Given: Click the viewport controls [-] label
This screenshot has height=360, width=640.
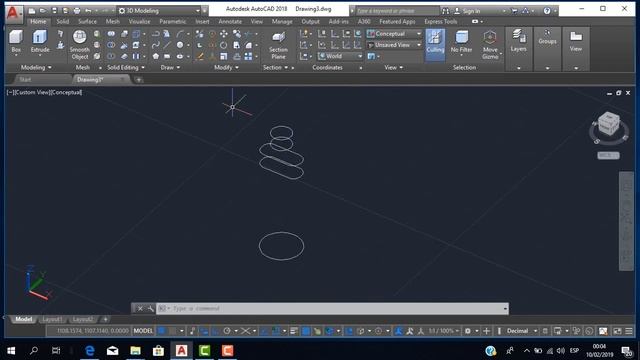Looking at the screenshot, I should 9,93.
